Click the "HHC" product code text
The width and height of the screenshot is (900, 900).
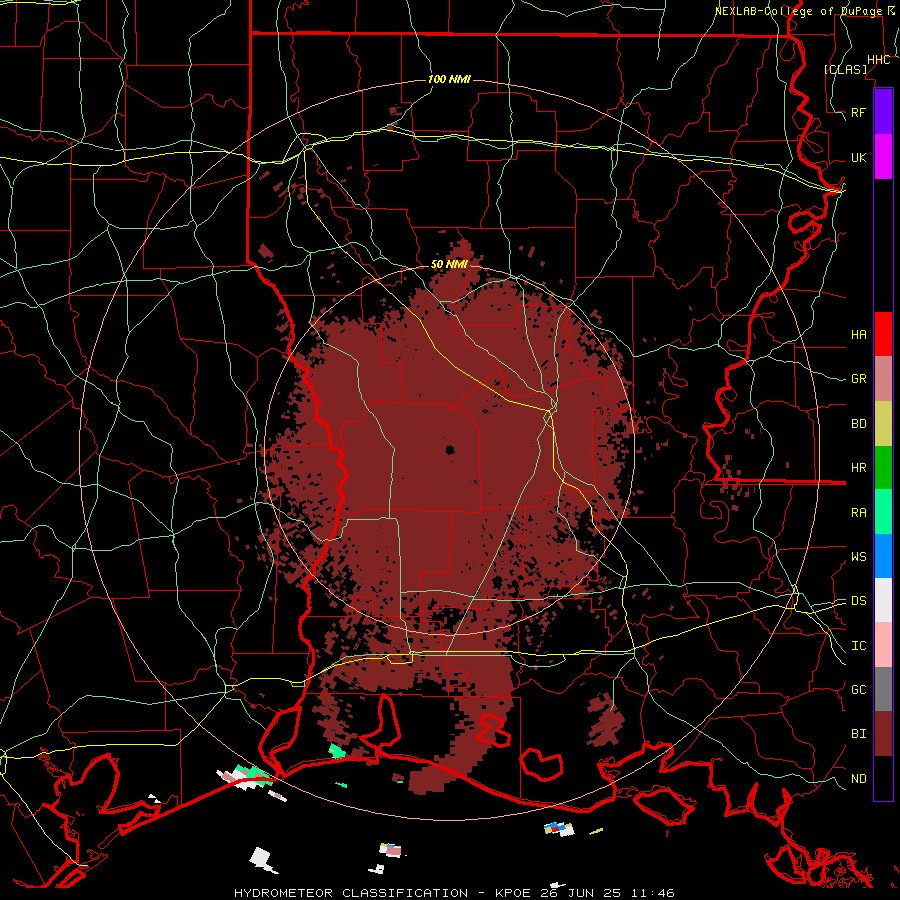(878, 60)
